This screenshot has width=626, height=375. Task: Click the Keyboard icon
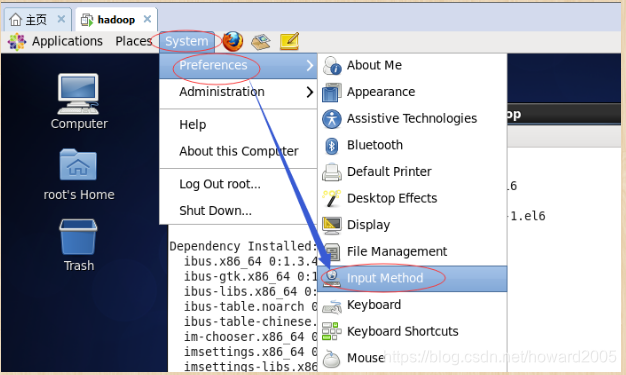pos(332,306)
